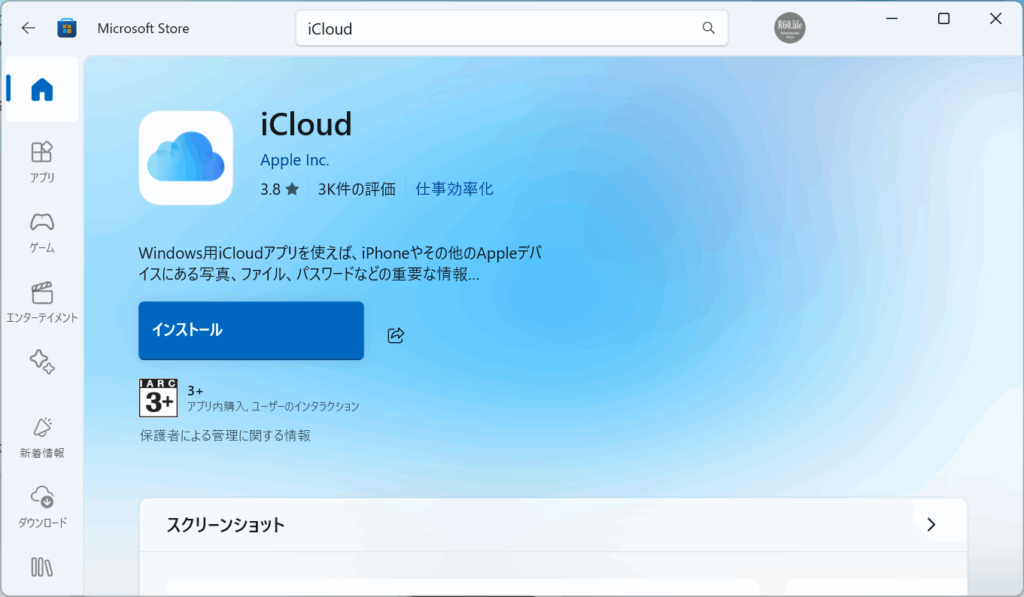
Task: Open the エンターテイメント section in sidebar
Action: pyautogui.click(x=42, y=301)
